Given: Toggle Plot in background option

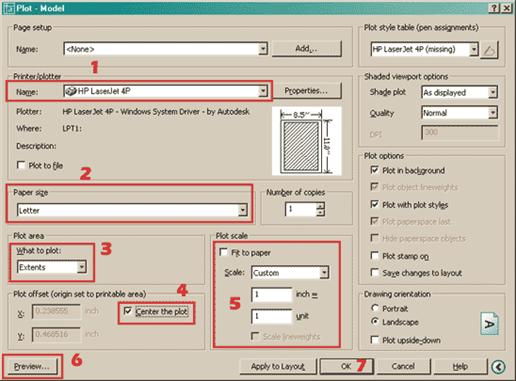Looking at the screenshot, I should click(374, 170).
